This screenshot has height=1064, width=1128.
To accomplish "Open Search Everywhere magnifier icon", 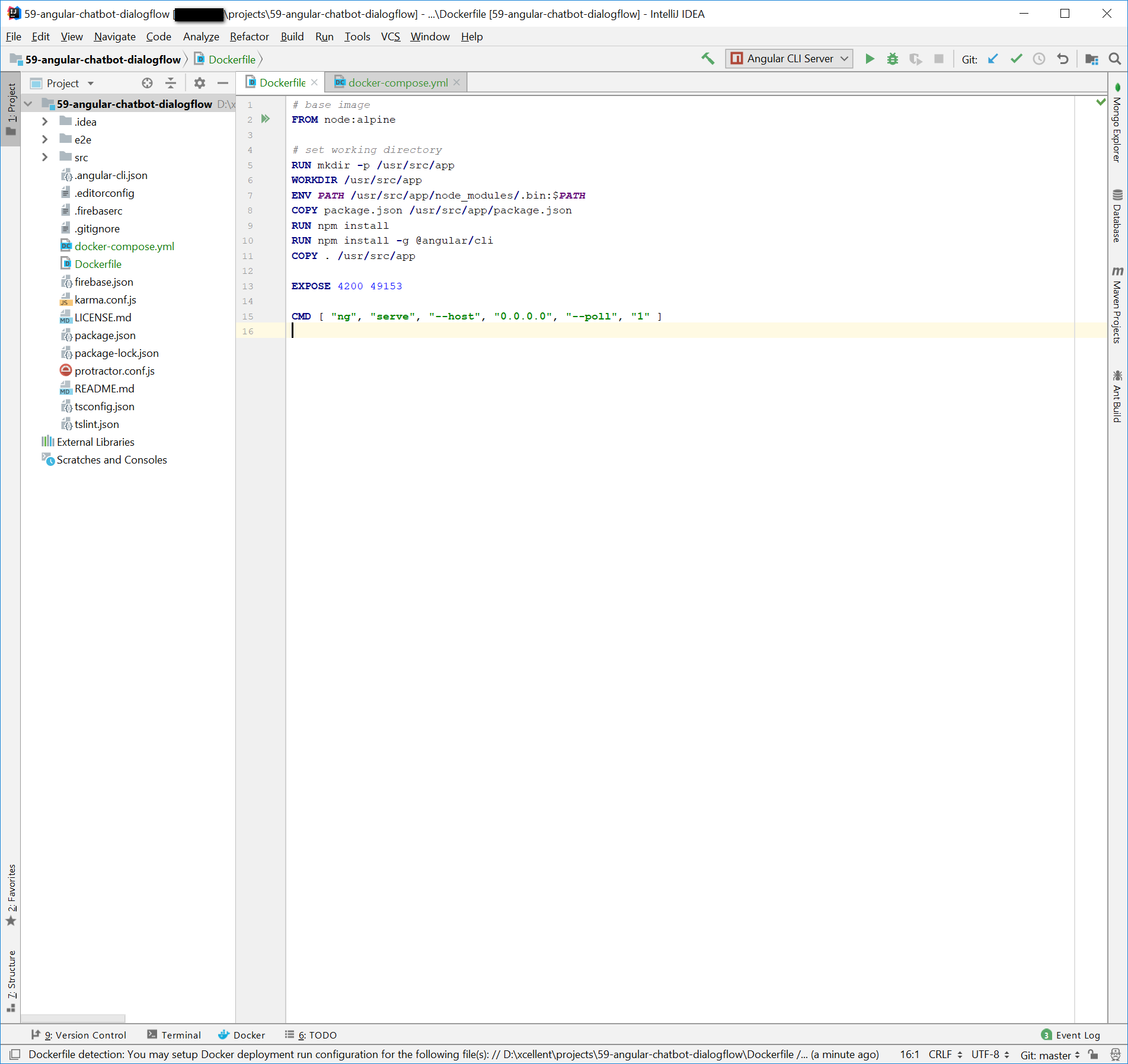I will (1115, 59).
